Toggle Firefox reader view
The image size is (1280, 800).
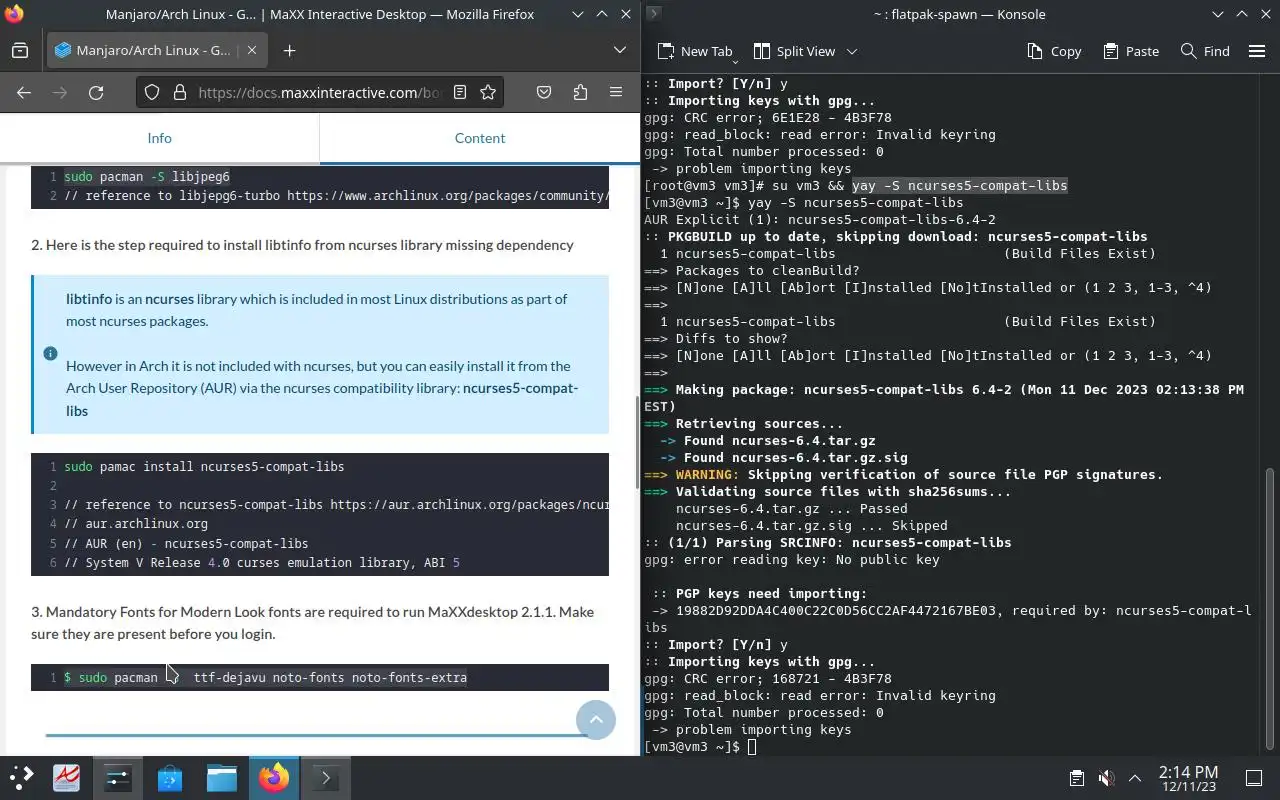(460, 92)
